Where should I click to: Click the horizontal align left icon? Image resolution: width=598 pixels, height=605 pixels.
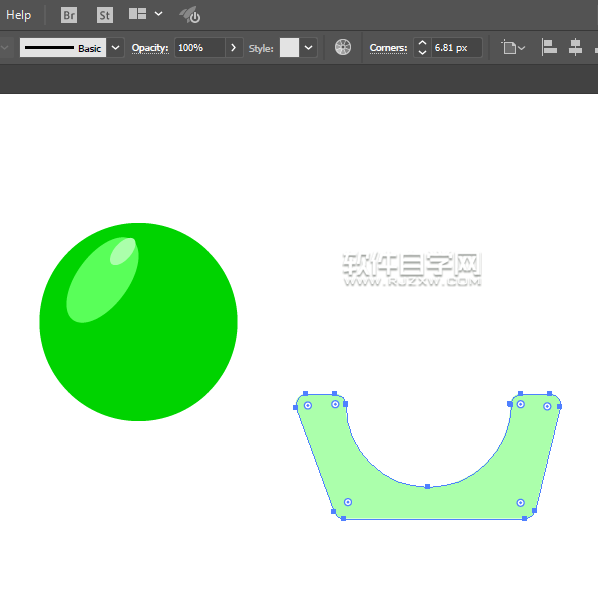tap(549, 47)
